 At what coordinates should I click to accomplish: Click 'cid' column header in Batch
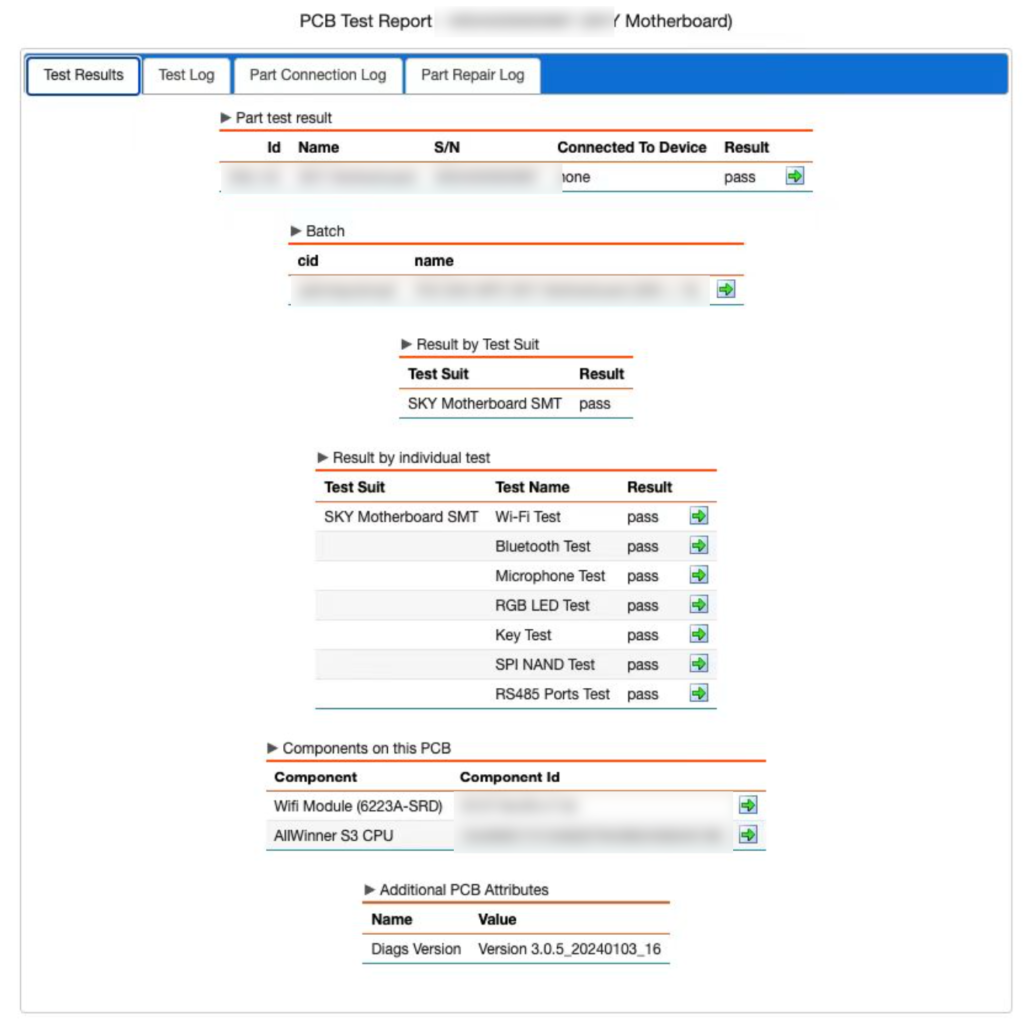308,261
